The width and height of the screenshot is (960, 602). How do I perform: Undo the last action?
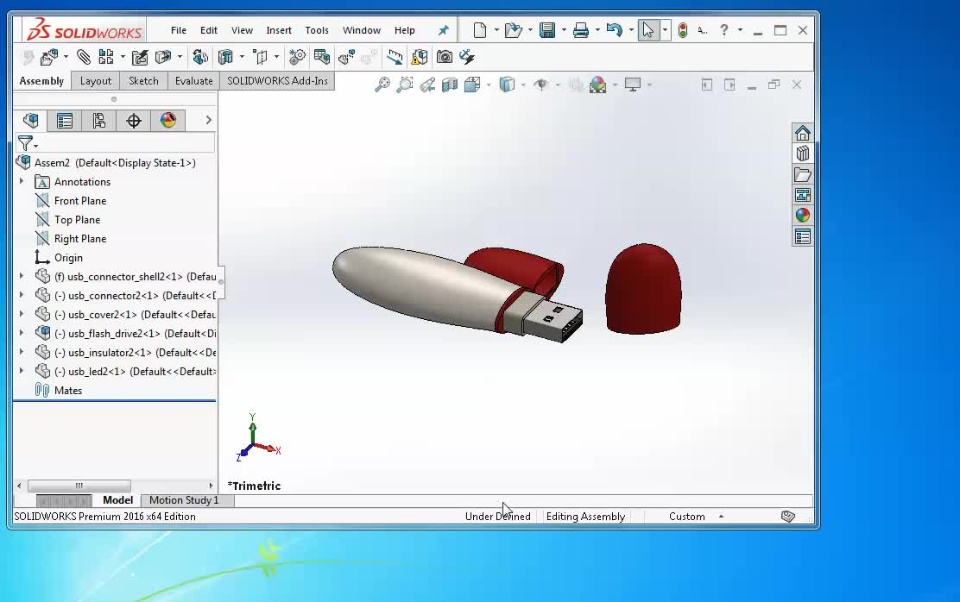tap(614, 30)
